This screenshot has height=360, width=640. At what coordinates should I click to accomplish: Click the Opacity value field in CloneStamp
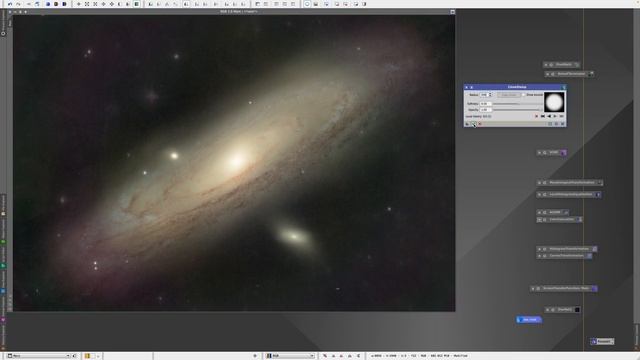tap(486, 110)
